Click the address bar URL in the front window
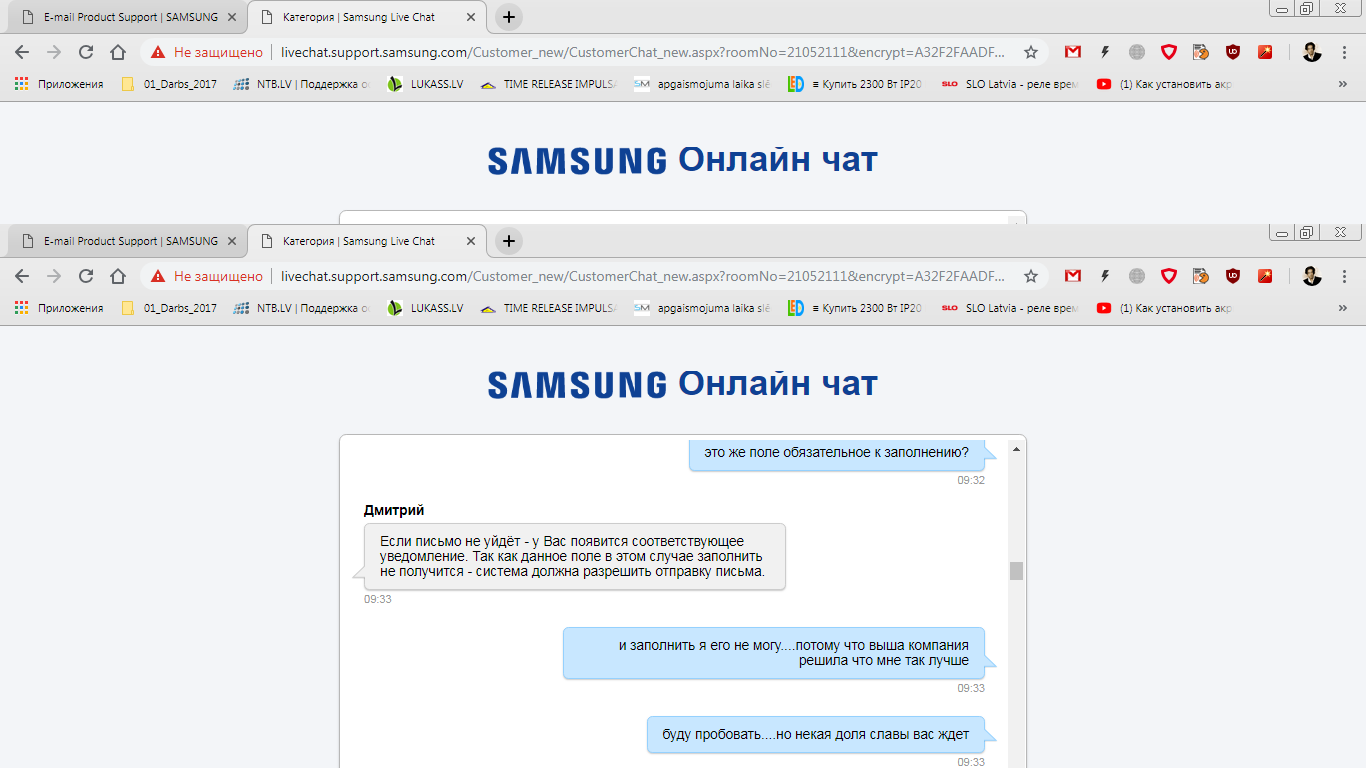 [642, 276]
